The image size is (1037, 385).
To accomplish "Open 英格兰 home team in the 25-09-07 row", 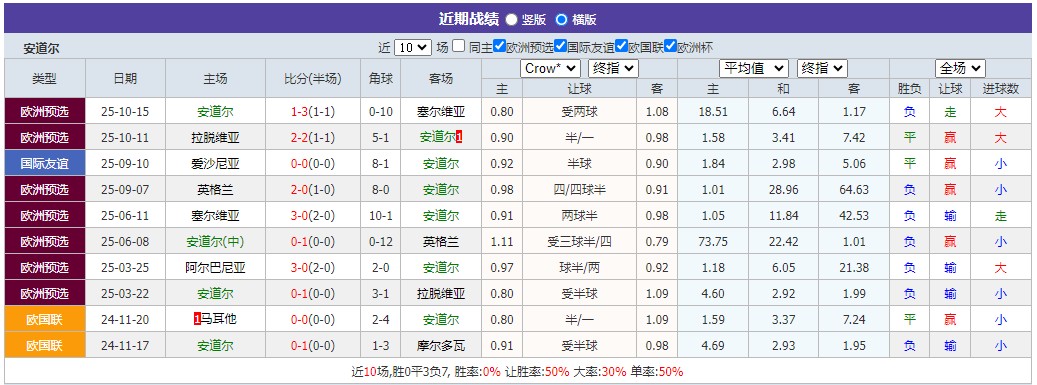I will (x=215, y=190).
